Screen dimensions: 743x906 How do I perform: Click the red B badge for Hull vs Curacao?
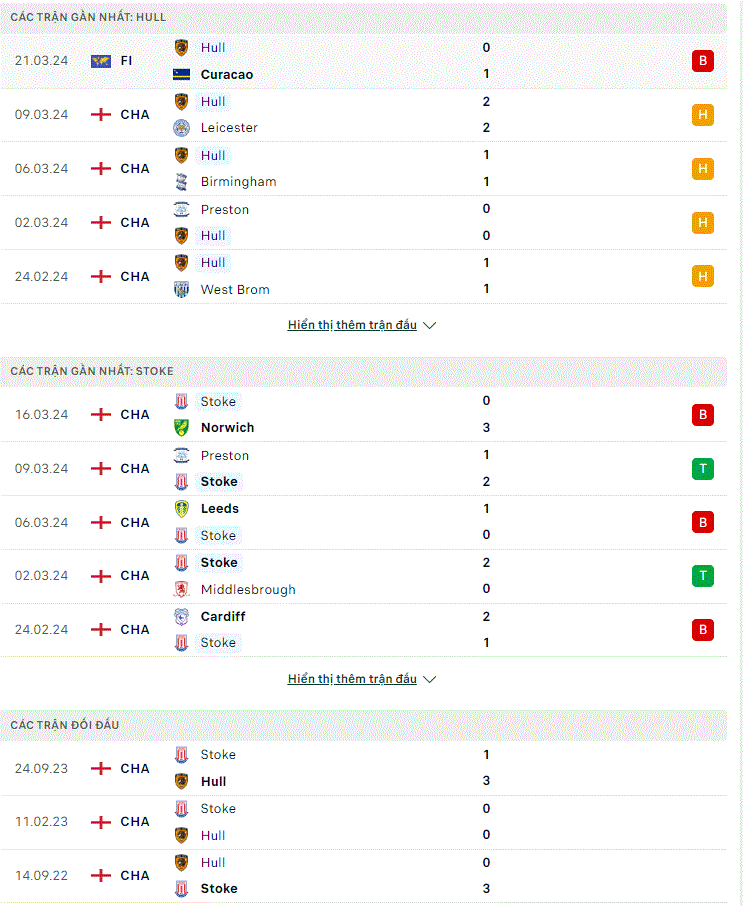703,61
